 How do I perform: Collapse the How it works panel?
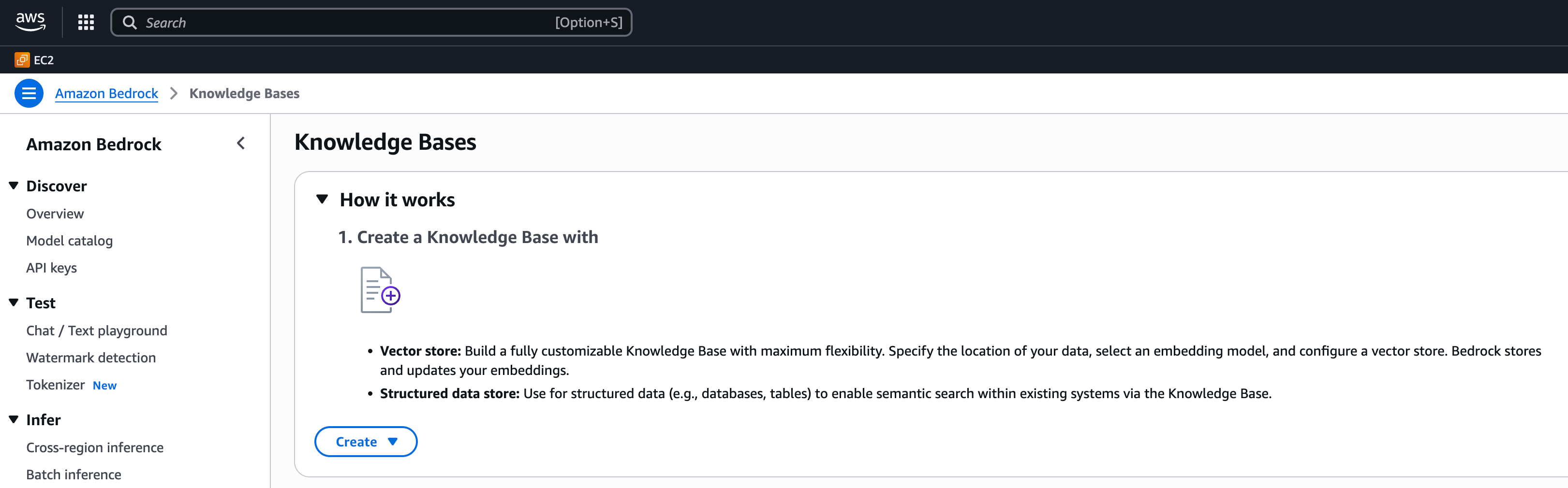pyautogui.click(x=322, y=200)
